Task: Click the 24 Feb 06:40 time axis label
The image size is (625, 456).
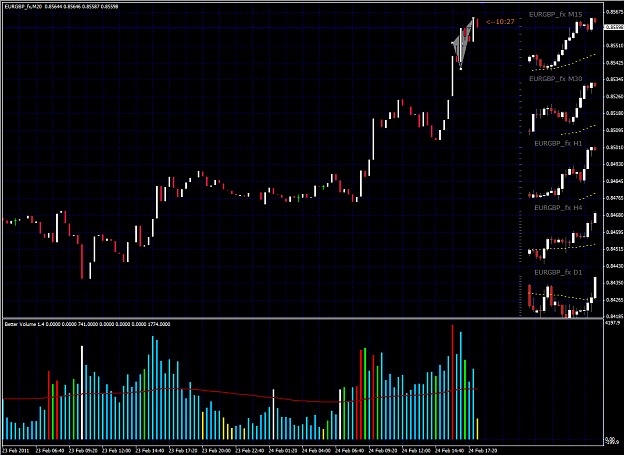Action: (x=350, y=451)
